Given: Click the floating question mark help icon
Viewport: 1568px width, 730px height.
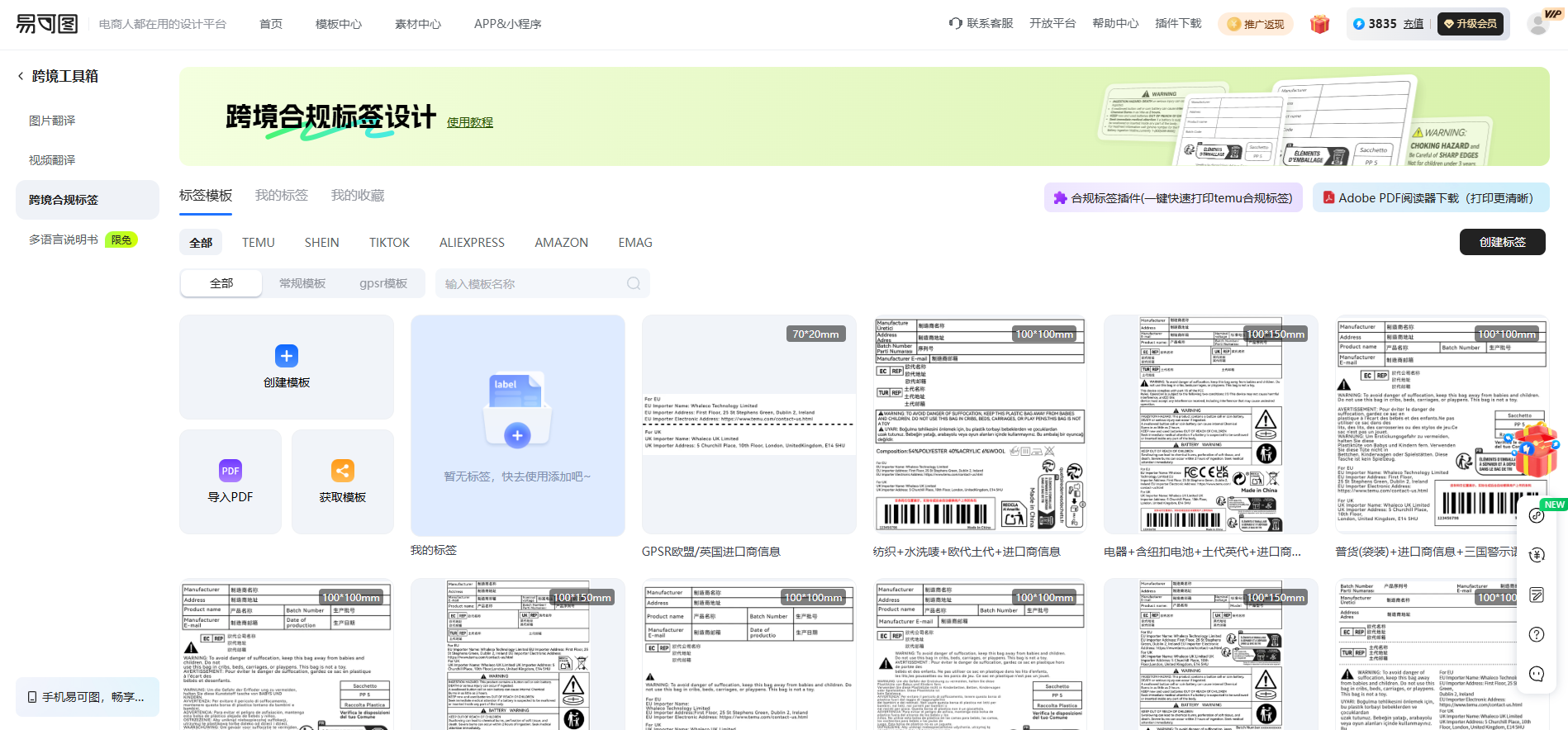Looking at the screenshot, I should [1537, 634].
